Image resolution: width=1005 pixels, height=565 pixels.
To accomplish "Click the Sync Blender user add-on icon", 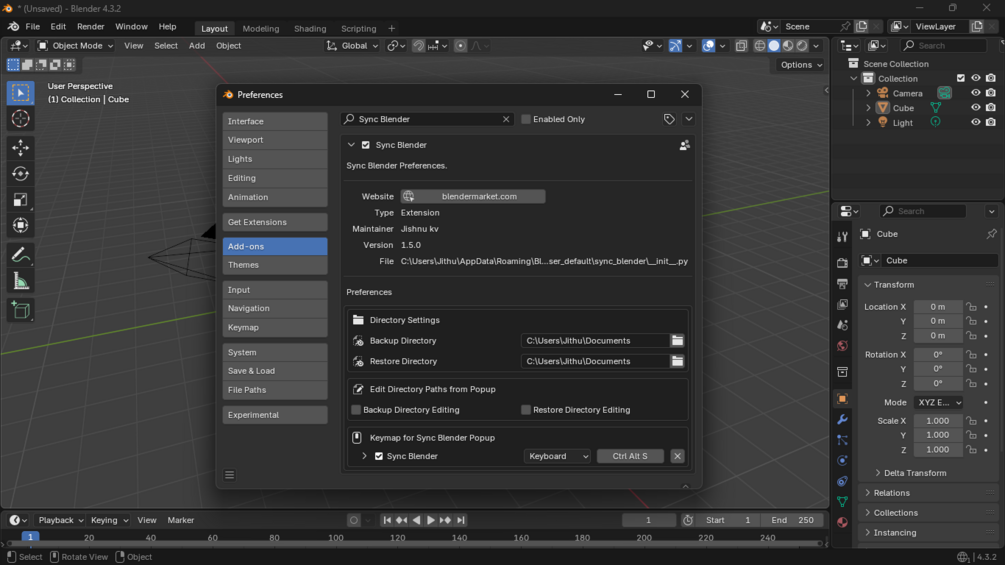I will pos(685,145).
